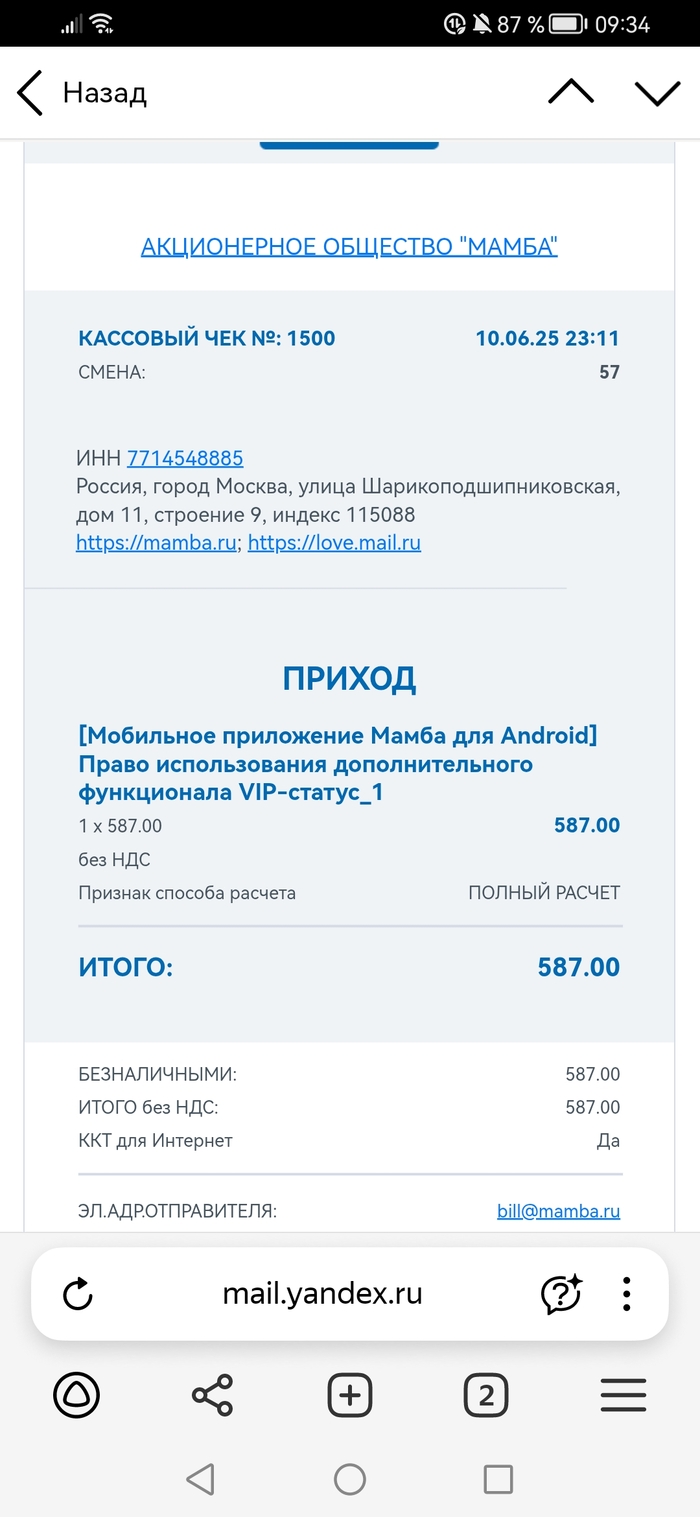700x1517 pixels.
Task: Go to previous message with up chevron
Action: [x=571, y=93]
